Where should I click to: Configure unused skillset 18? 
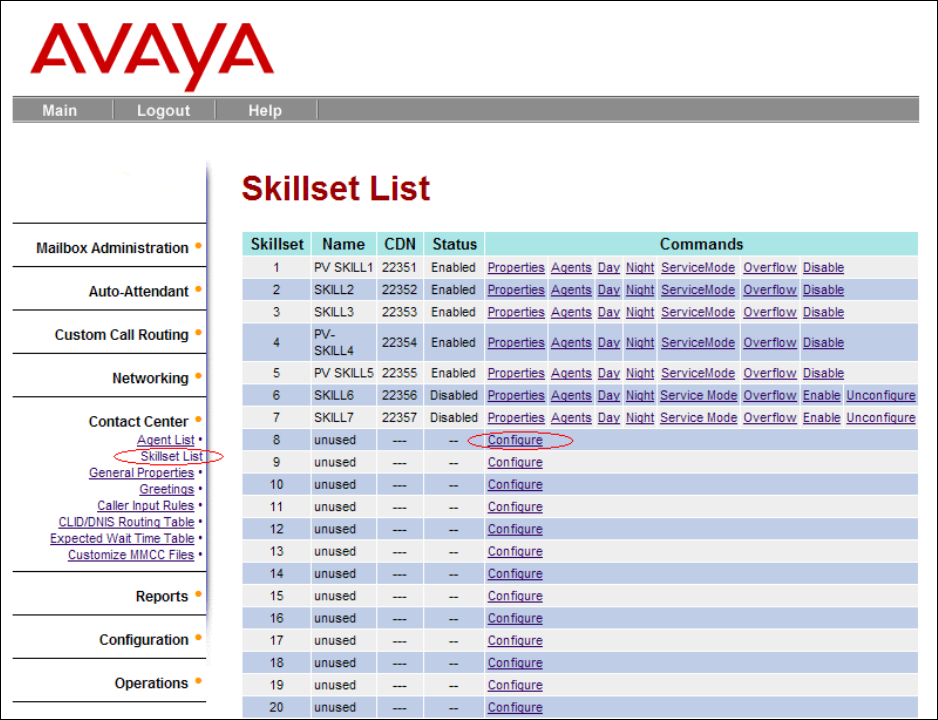point(515,663)
